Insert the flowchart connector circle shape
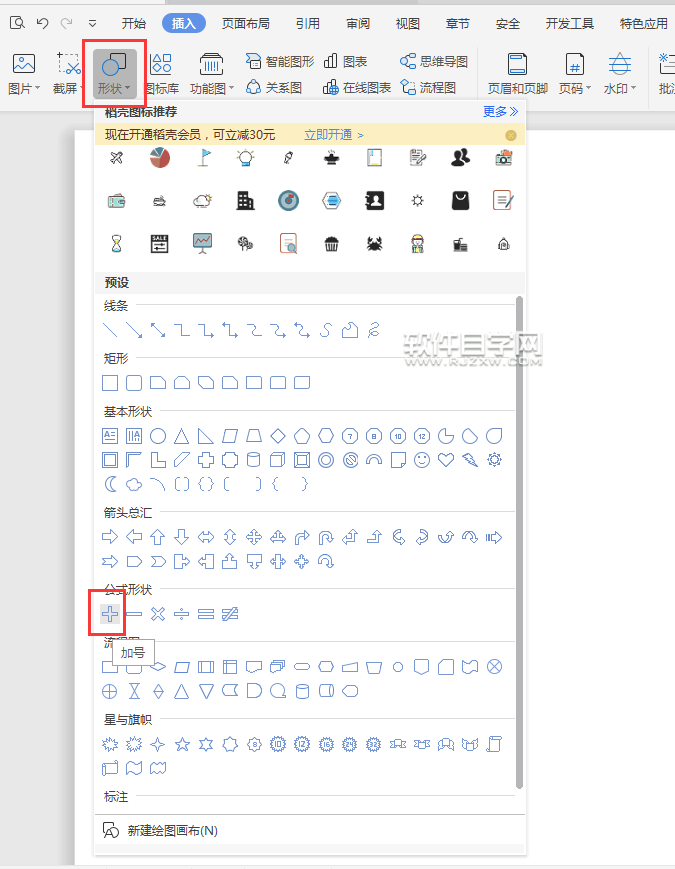675x869 pixels. [x=398, y=667]
